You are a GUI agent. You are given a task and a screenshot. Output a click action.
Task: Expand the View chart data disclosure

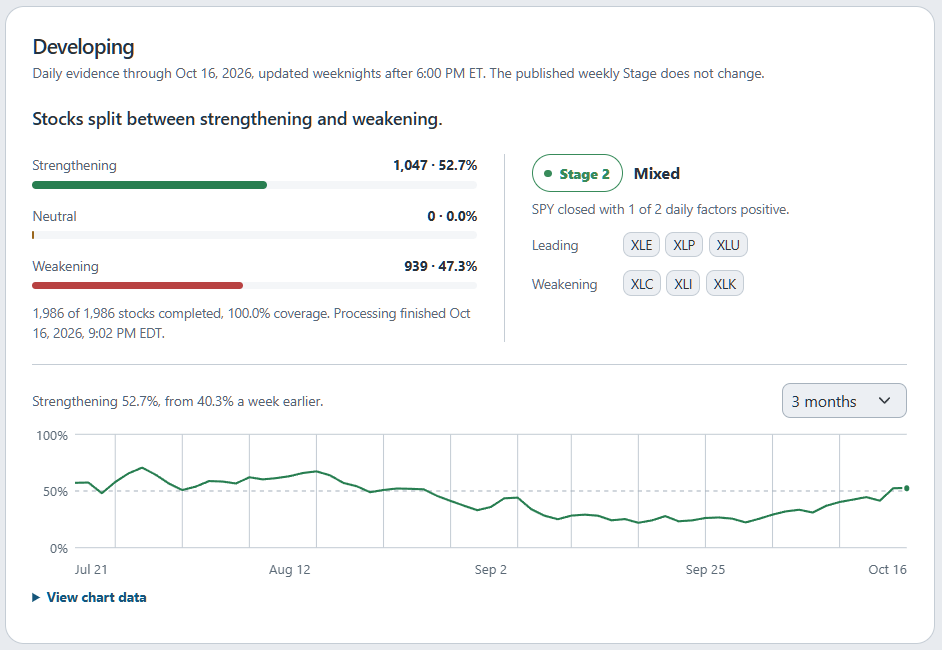89,597
